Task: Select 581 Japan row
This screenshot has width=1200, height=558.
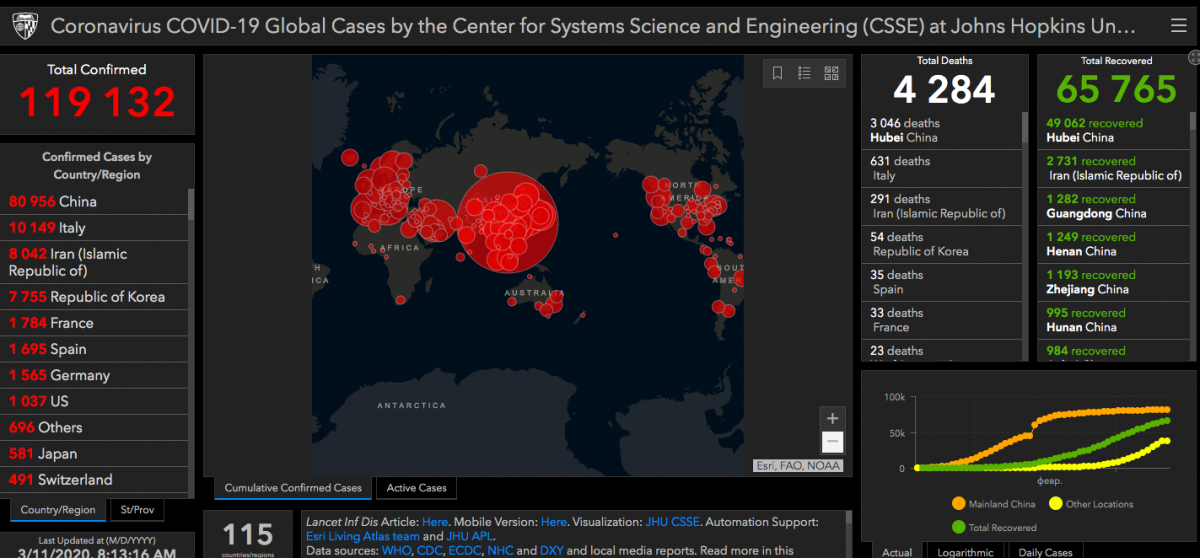Action: (x=95, y=453)
